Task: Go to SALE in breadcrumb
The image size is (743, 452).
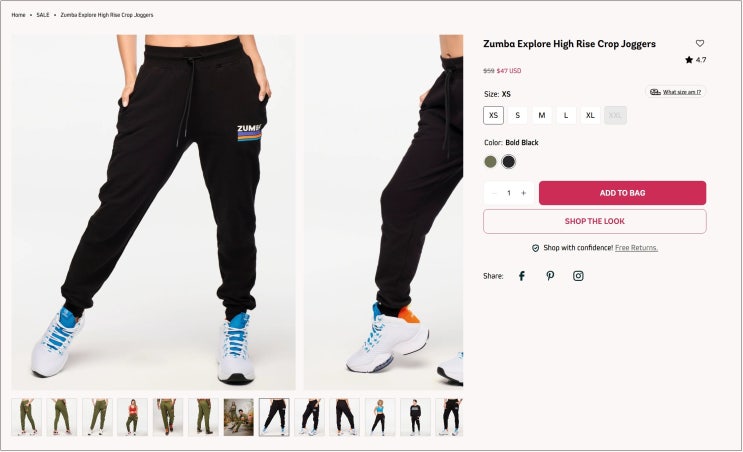Action: pos(43,15)
